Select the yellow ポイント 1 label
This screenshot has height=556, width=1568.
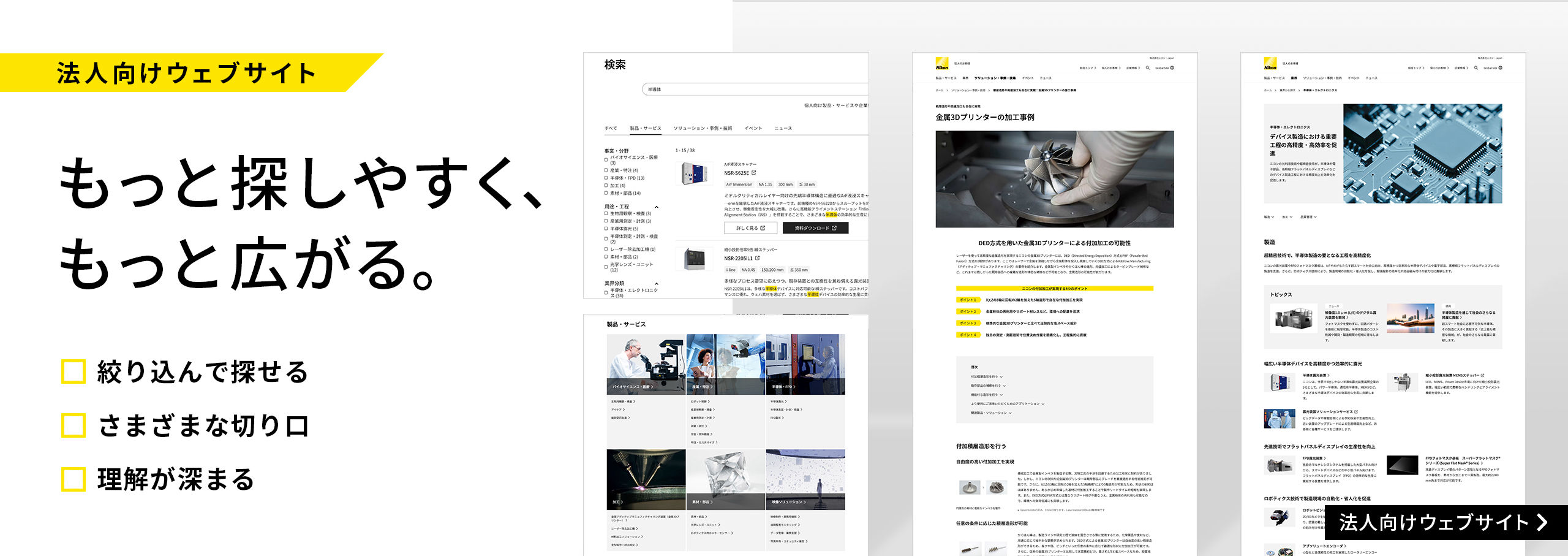coord(968,300)
